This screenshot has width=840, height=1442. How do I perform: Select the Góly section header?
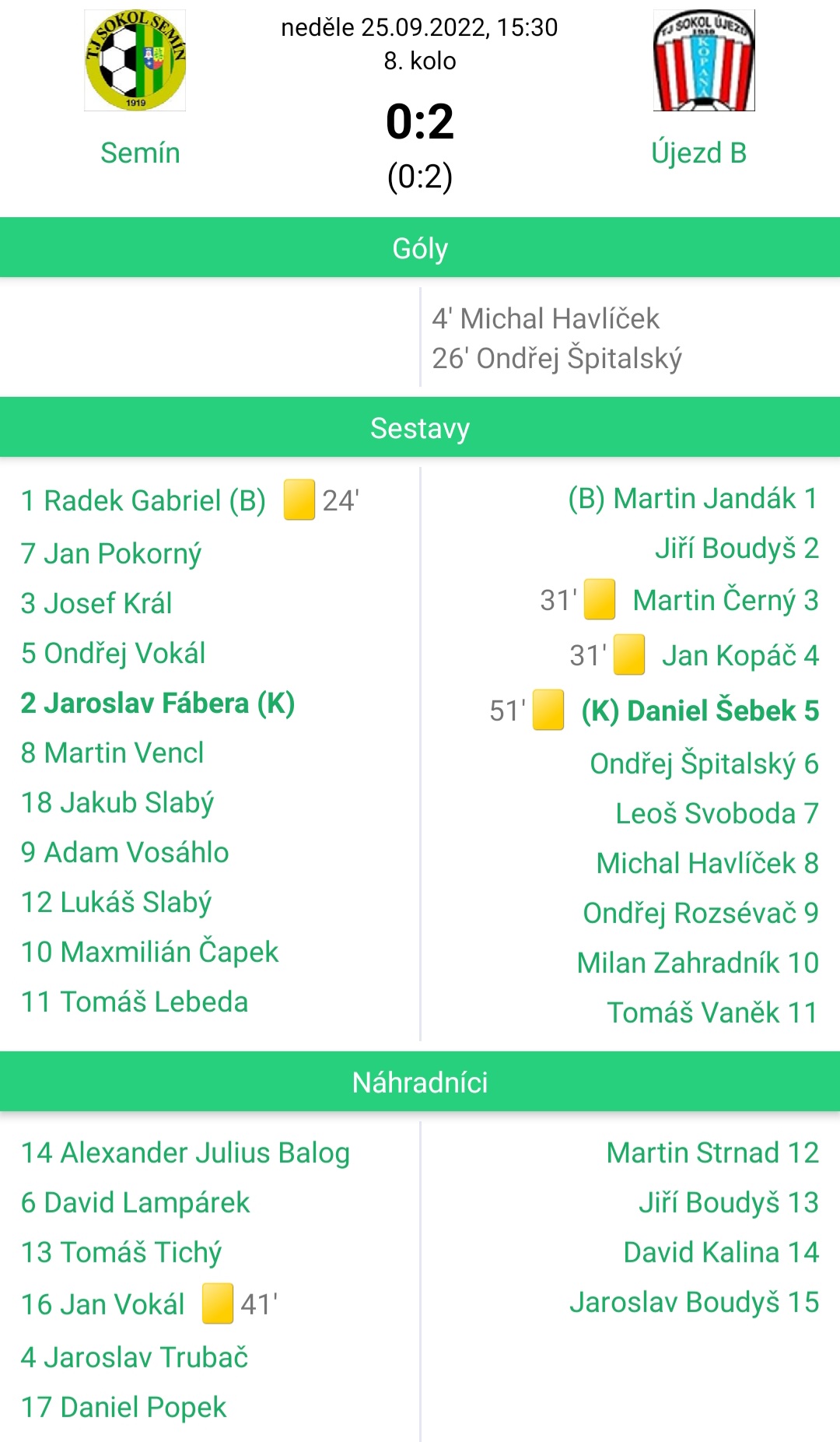click(420, 247)
